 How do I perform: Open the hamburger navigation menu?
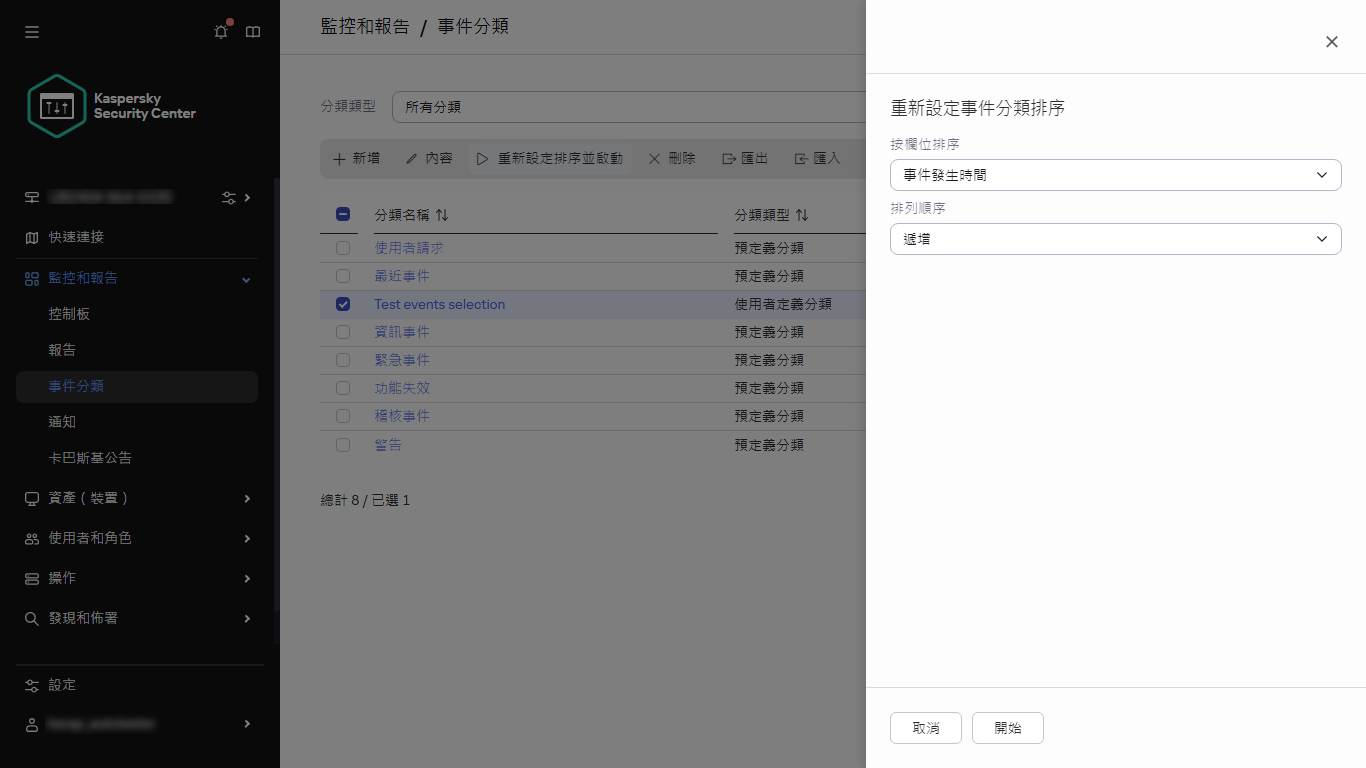pyautogui.click(x=31, y=31)
